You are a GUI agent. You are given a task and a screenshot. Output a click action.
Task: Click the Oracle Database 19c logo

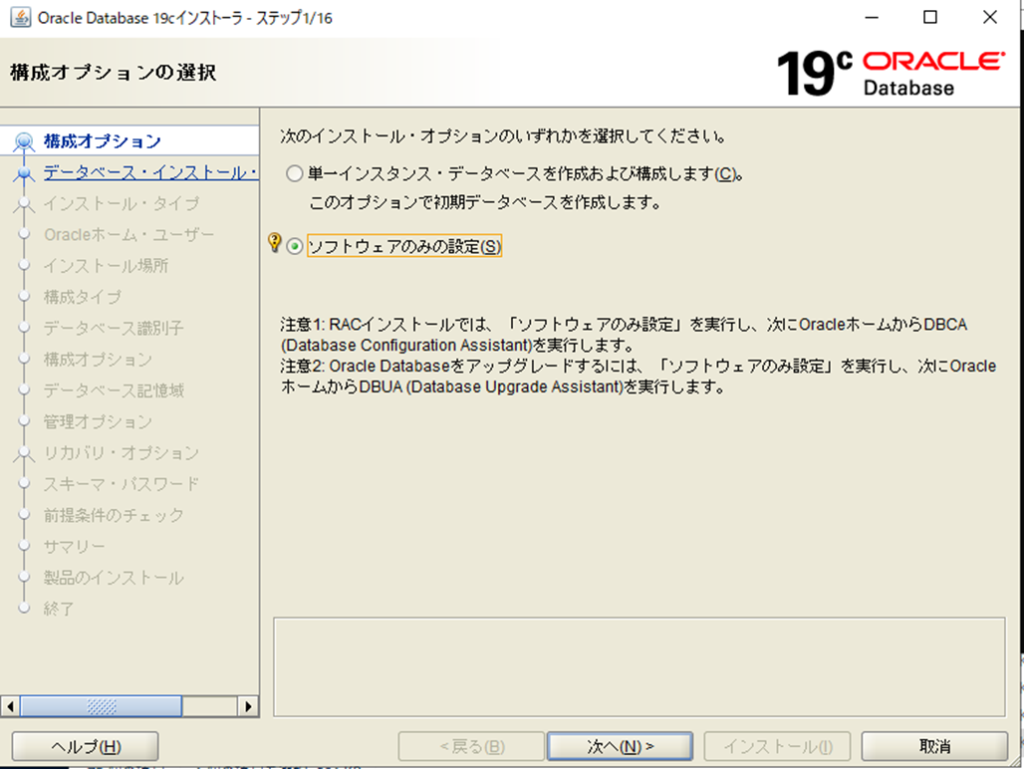[x=890, y=73]
